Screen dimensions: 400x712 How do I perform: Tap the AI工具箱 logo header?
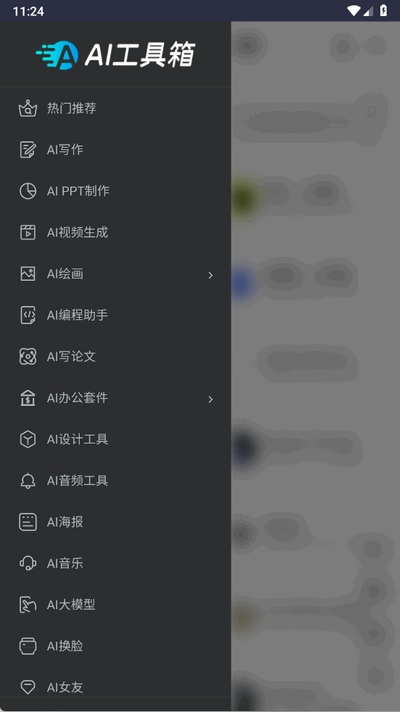[x=115, y=55]
